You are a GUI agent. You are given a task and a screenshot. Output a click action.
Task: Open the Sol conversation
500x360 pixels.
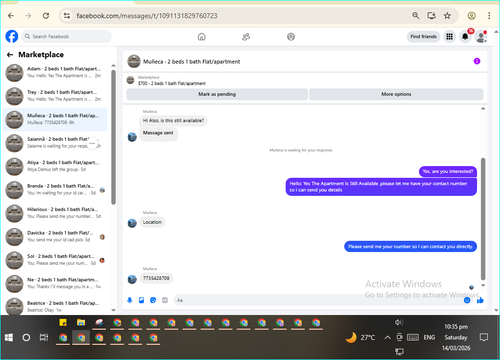(x=55, y=260)
